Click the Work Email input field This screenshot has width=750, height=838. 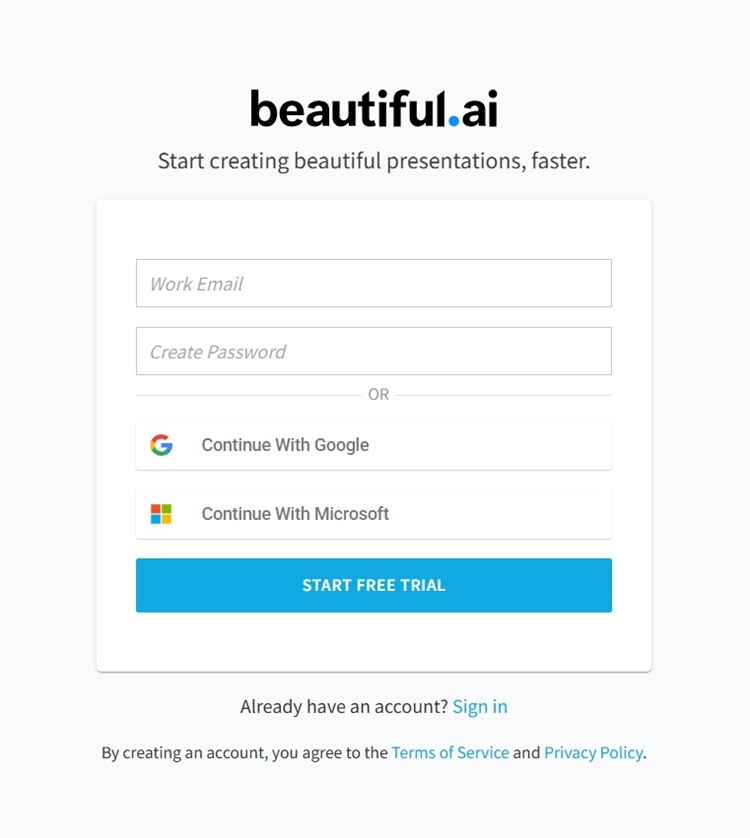pyautogui.click(x=374, y=283)
